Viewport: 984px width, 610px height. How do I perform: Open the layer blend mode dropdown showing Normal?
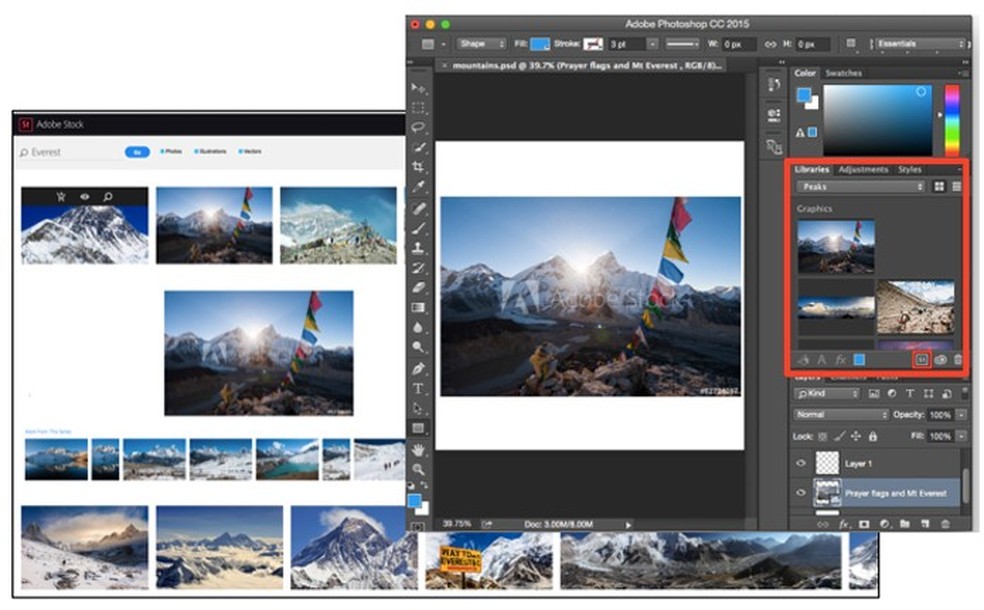point(840,414)
